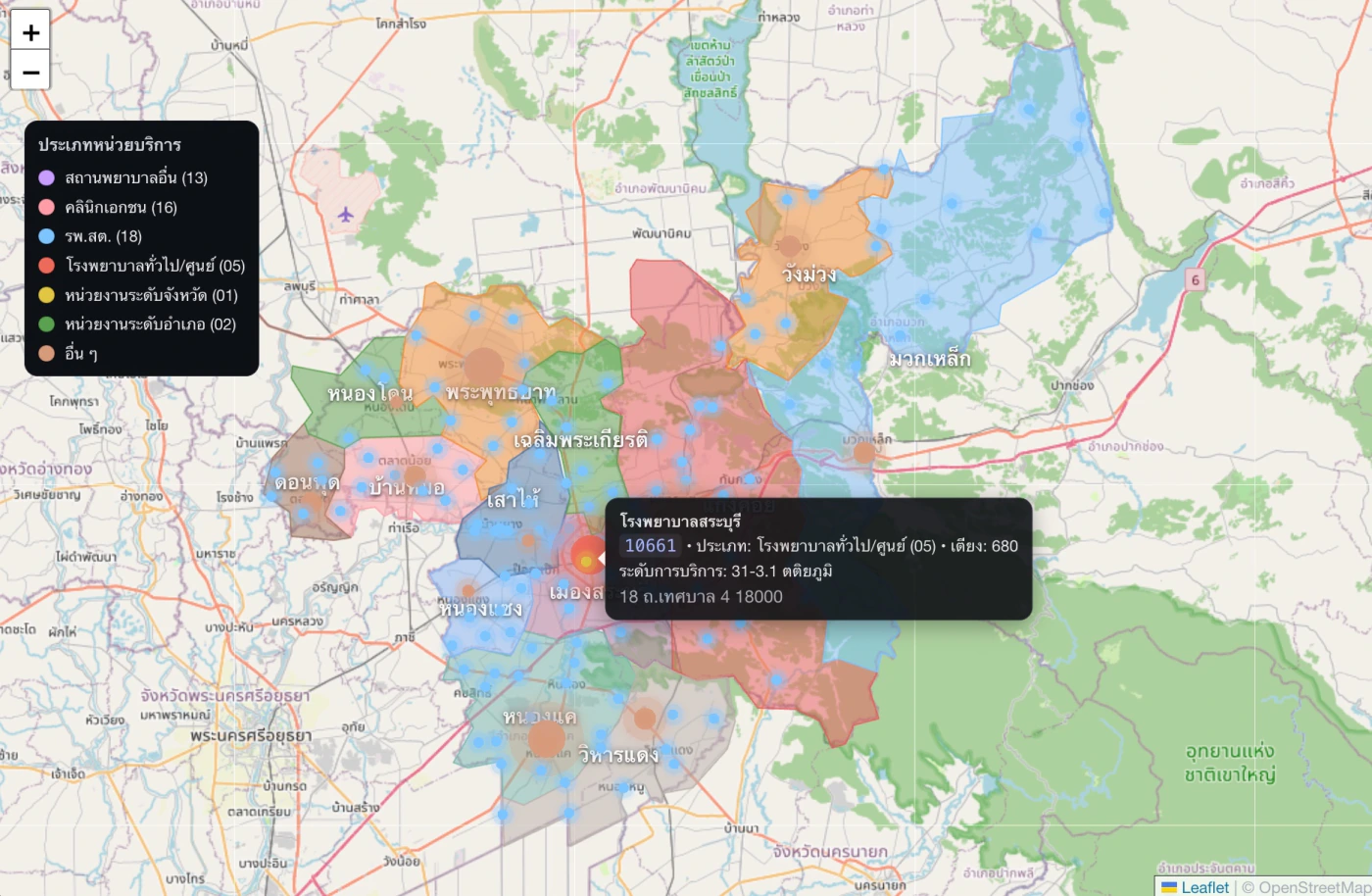
Task: Click the district label วิหารแดง
Action: pyautogui.click(x=618, y=755)
